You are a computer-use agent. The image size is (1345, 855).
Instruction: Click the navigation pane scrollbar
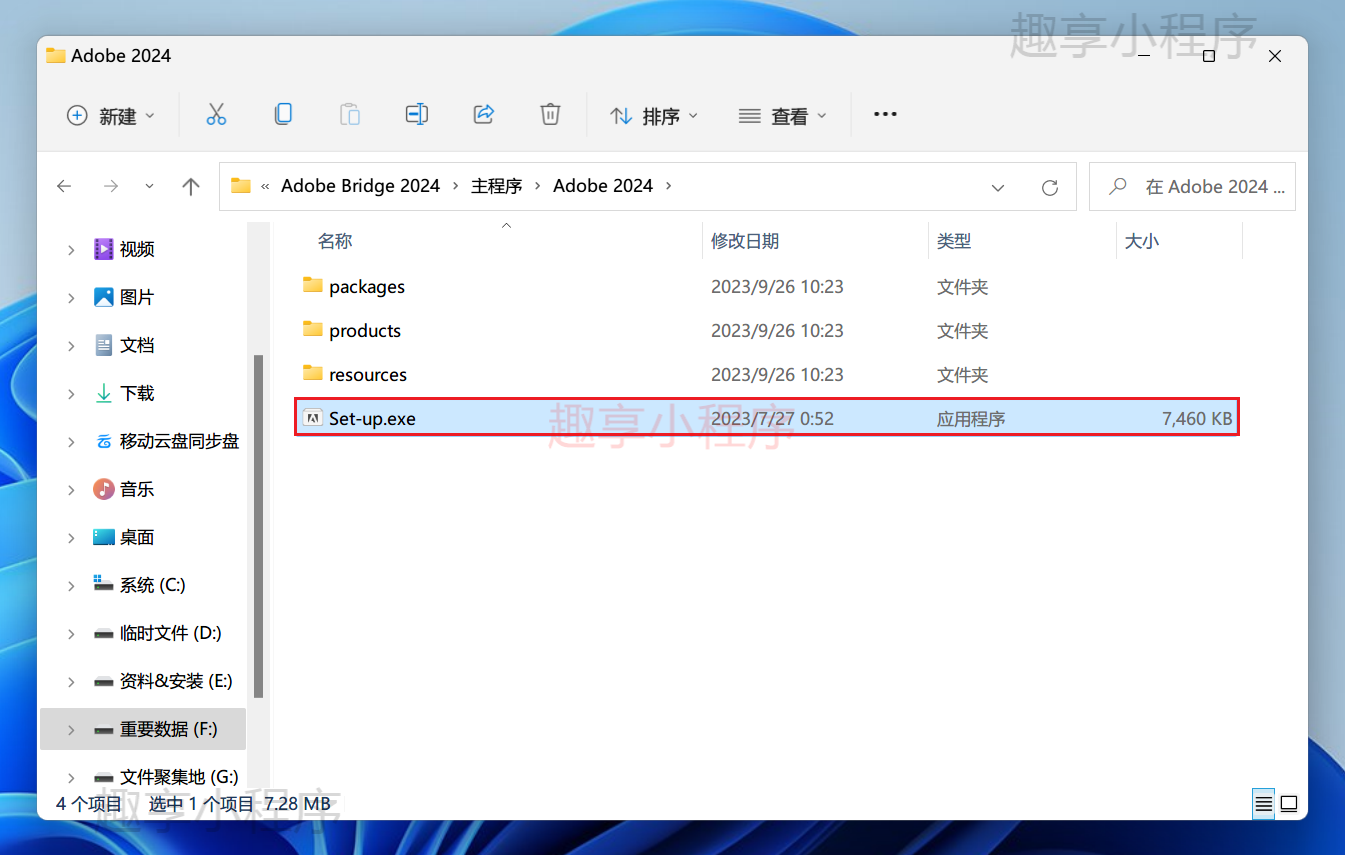pyautogui.click(x=259, y=525)
